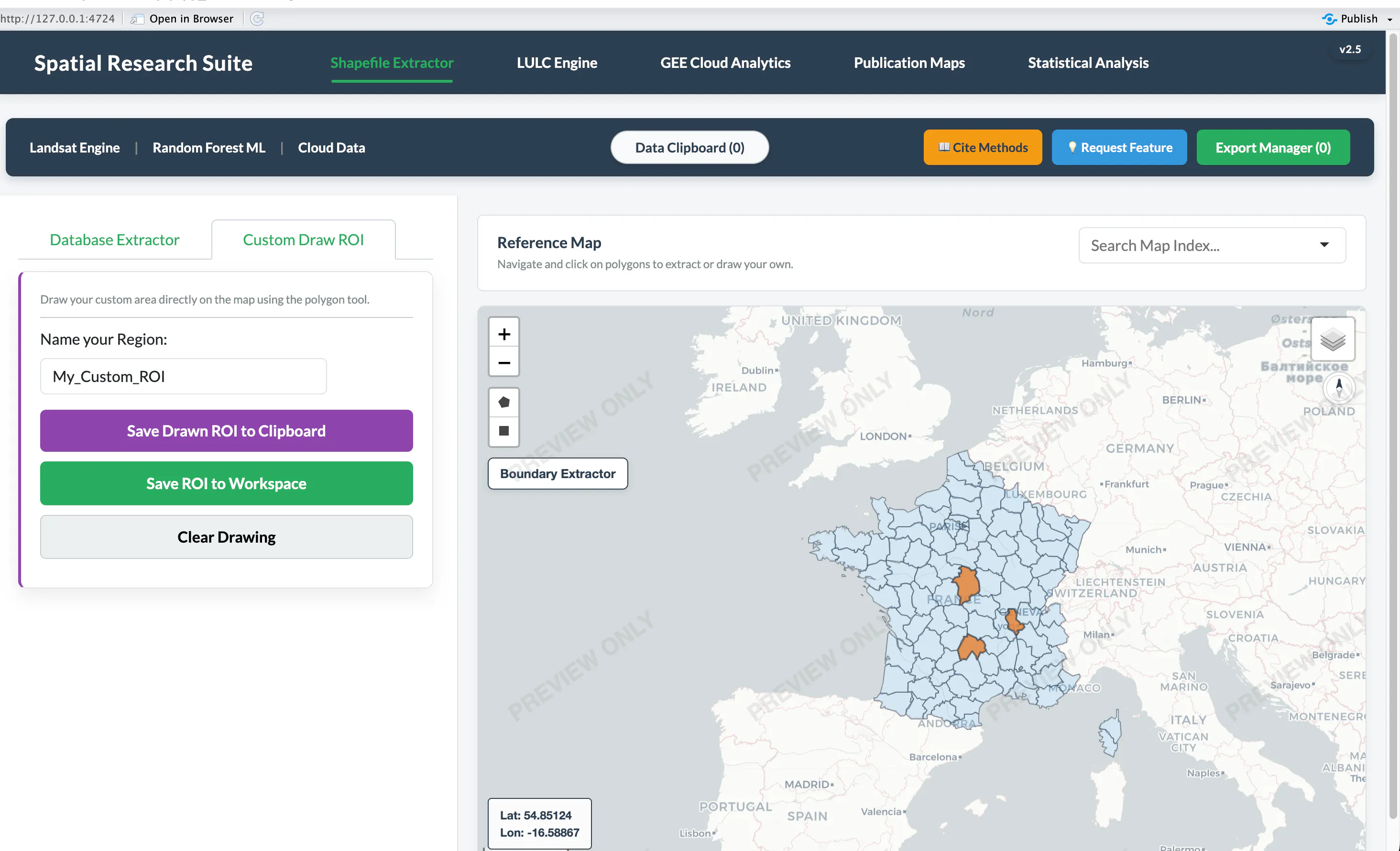The height and width of the screenshot is (851, 1400).
Task: Expand the Publish dropdown arrow
Action: pyautogui.click(x=1390, y=19)
